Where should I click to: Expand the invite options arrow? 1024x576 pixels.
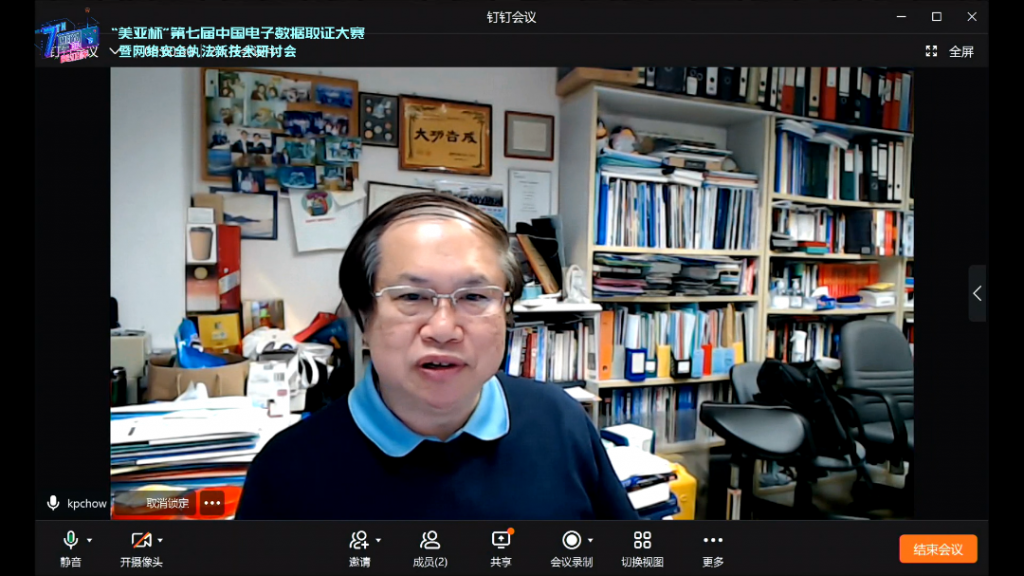[378, 541]
